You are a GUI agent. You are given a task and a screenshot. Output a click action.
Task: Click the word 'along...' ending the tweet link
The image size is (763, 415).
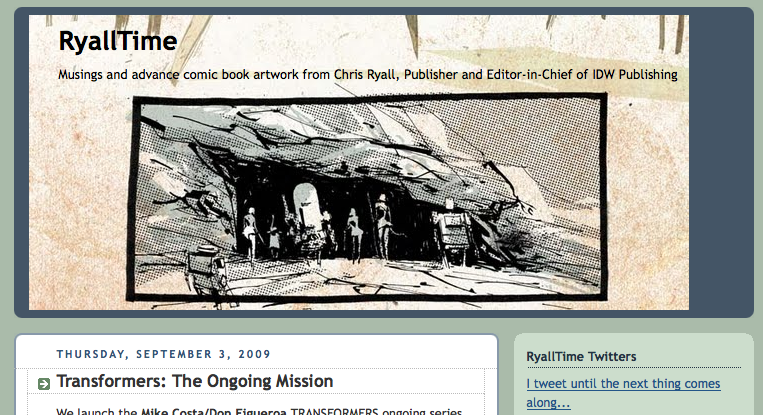coord(548,403)
